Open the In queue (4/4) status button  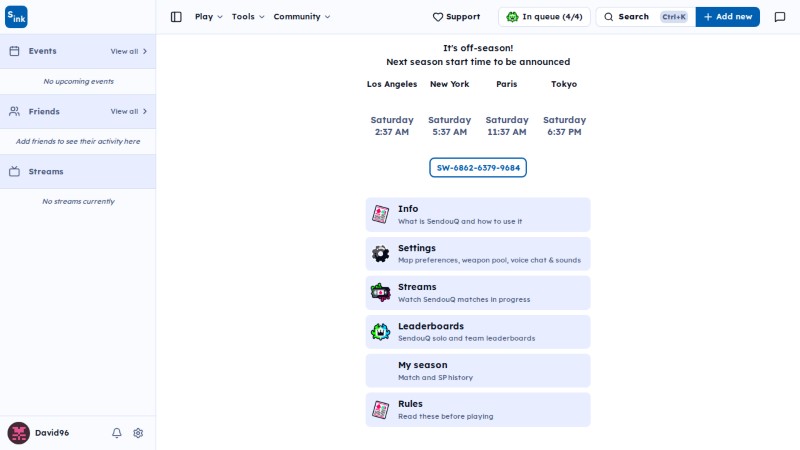pyautogui.click(x=544, y=17)
